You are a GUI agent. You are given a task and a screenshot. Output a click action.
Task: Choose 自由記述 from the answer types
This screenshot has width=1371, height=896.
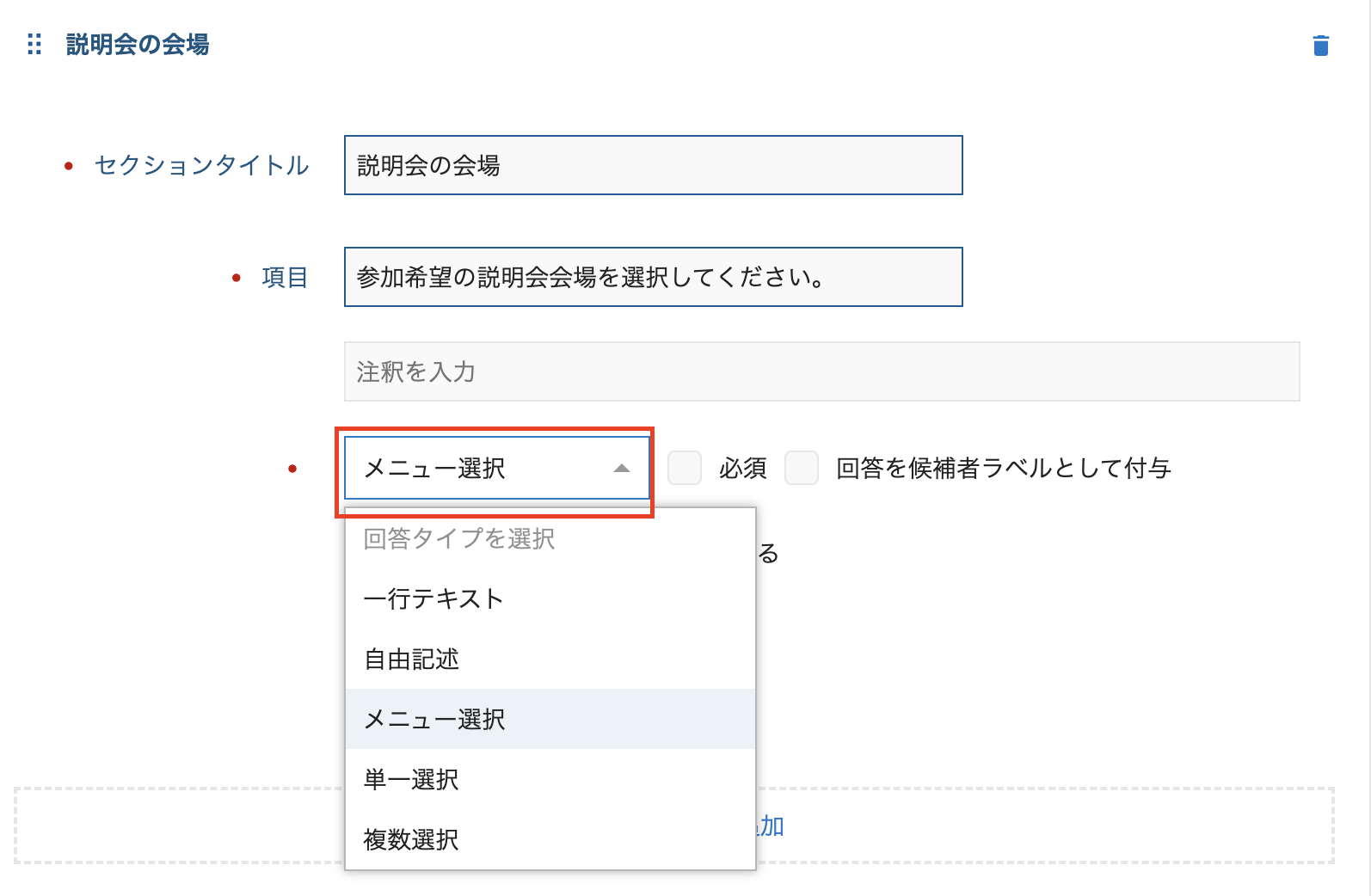tap(412, 659)
